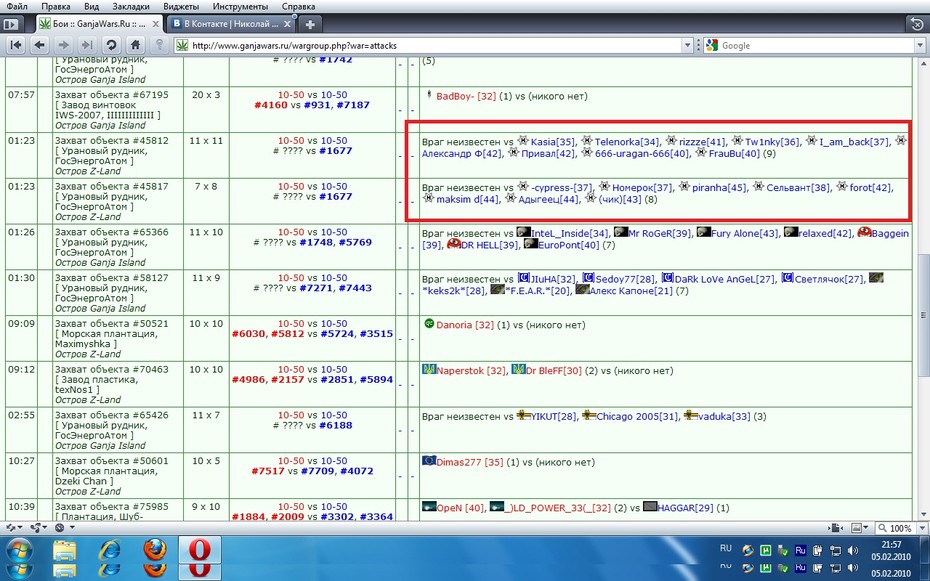The height and width of the screenshot is (581, 930).
Task: Toggle the panel button beside the tabs
Action: click(11, 24)
